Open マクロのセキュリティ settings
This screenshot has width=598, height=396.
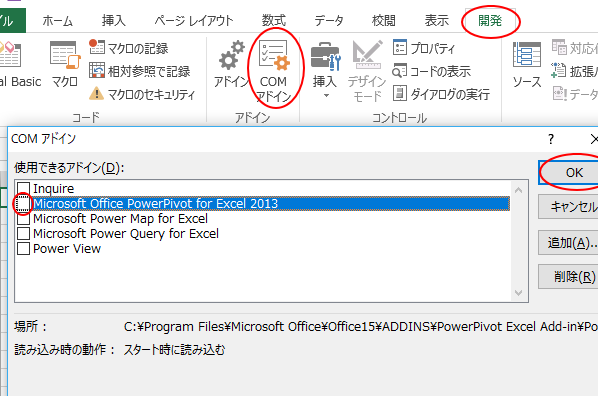pyautogui.click(x=142, y=94)
